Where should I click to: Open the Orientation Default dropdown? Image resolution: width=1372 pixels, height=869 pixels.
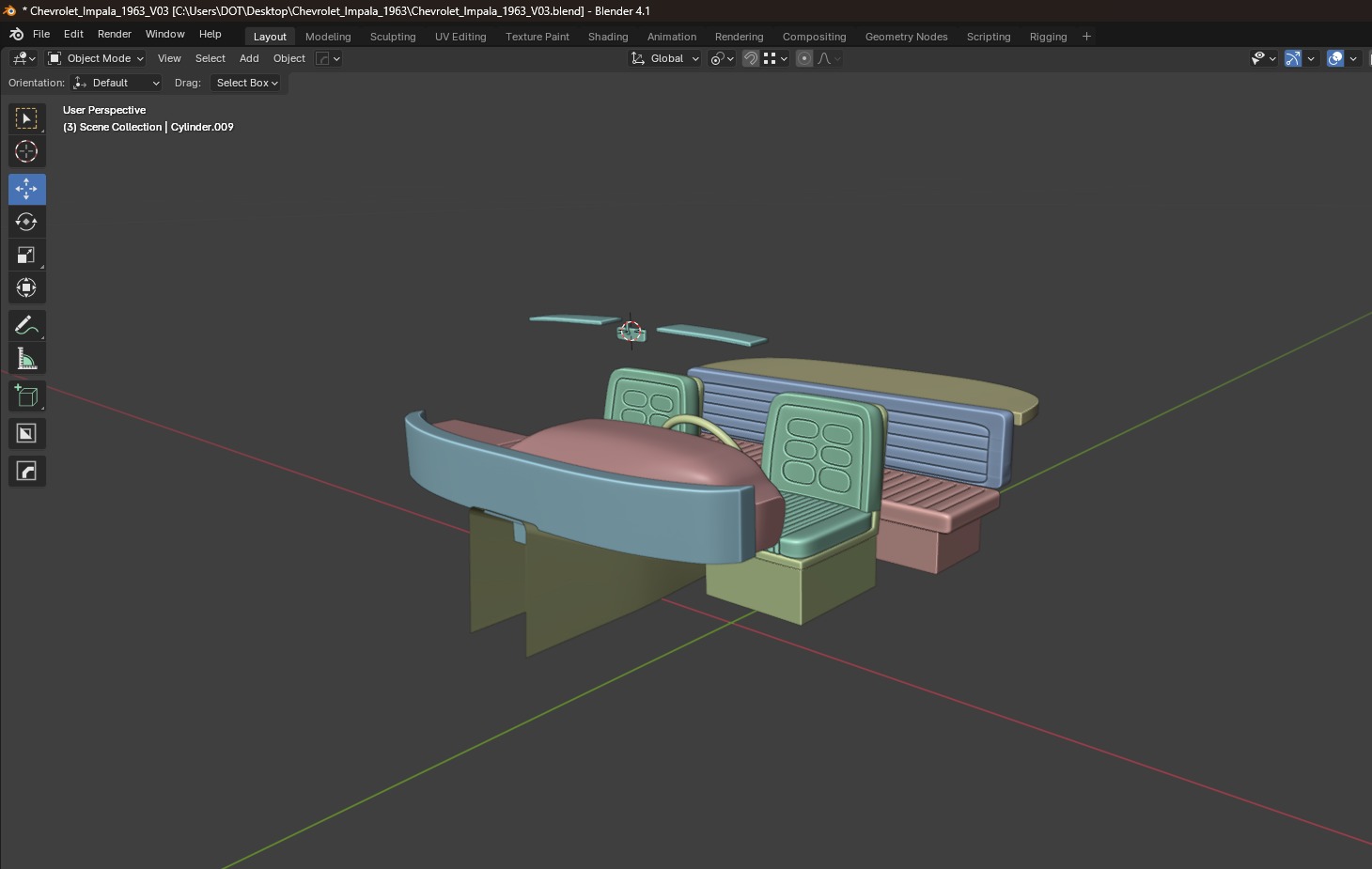click(117, 83)
